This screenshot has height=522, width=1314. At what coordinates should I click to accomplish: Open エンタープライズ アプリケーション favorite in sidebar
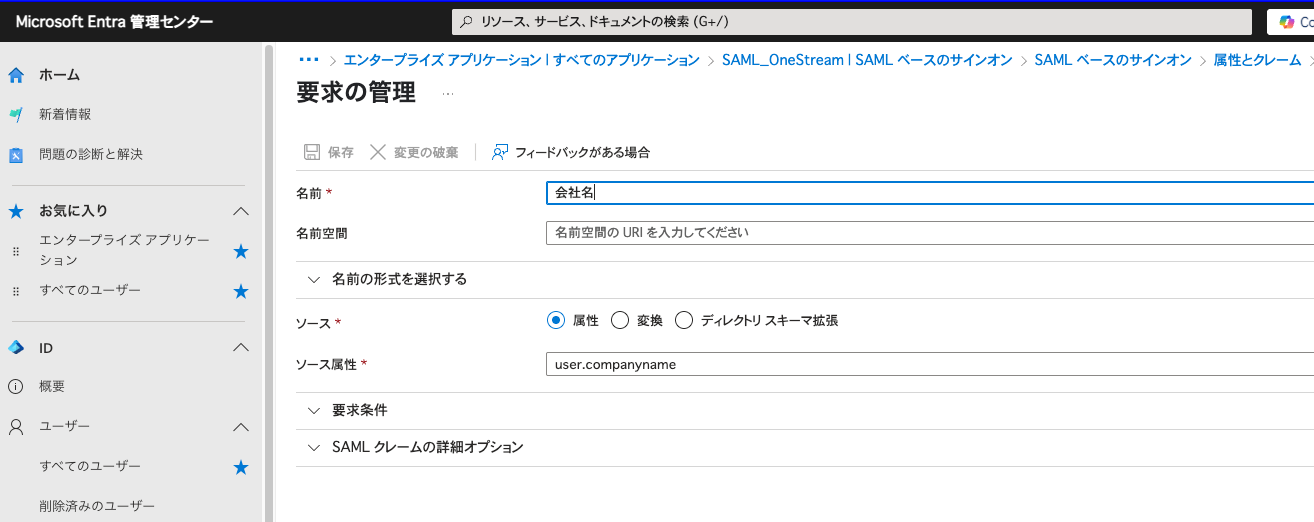[125, 251]
